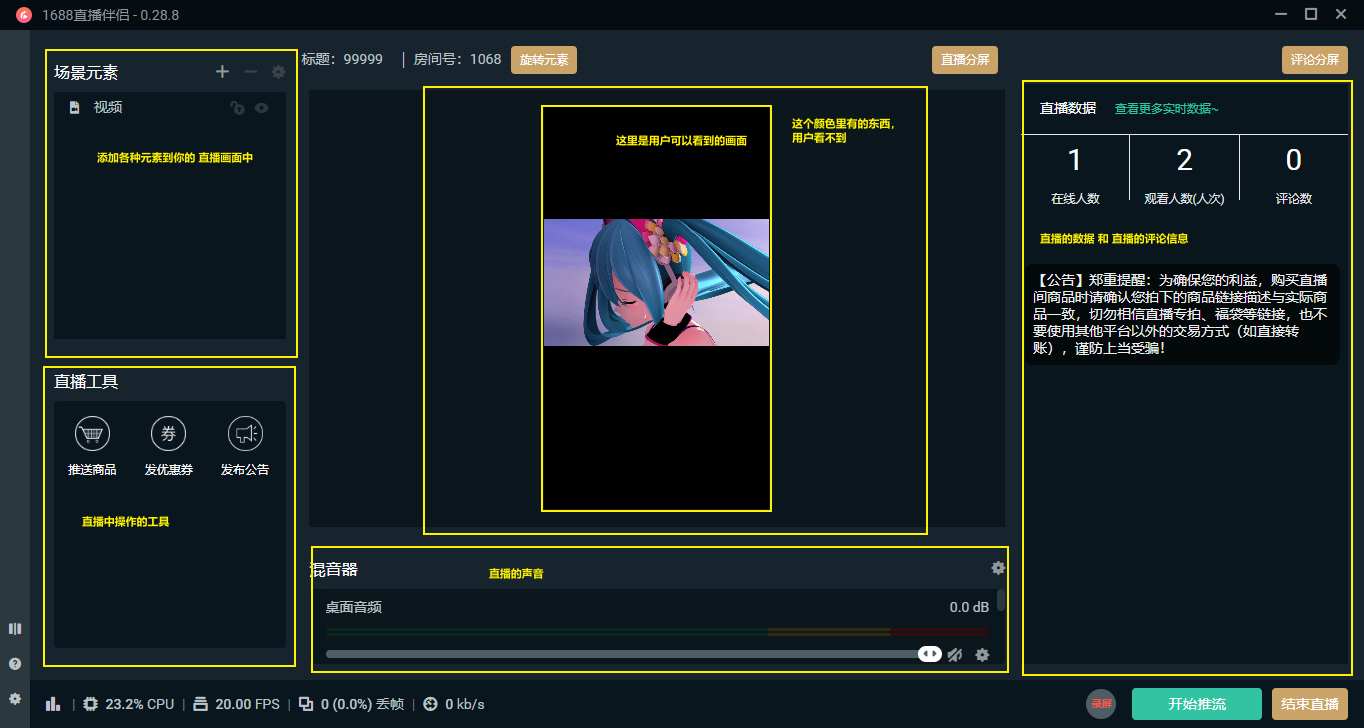Viewport: 1364px width, 728px height.
Task: Click the 录屏 screen record badge
Action: pos(1100,704)
